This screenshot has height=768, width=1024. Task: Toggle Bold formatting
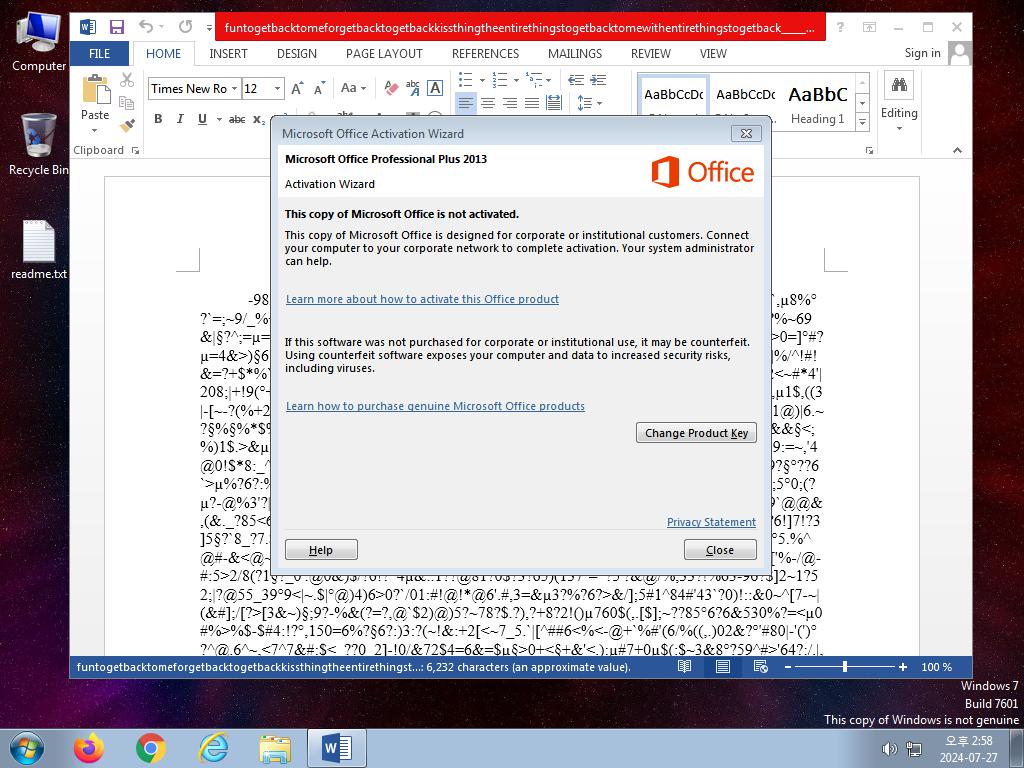coord(158,119)
